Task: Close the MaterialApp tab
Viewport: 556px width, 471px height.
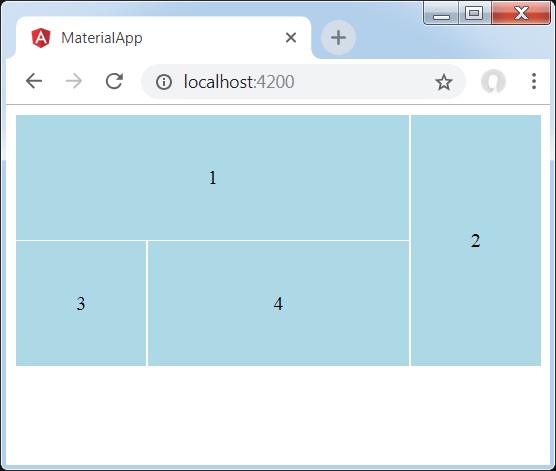Action: [291, 37]
